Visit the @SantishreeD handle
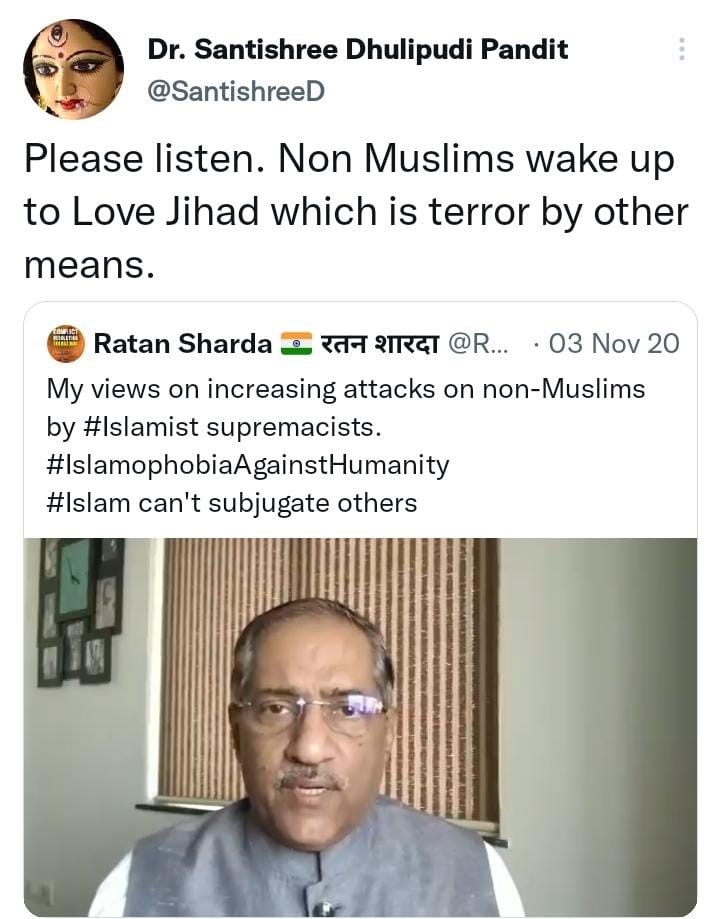The width and height of the screenshot is (720, 919). (x=236, y=91)
